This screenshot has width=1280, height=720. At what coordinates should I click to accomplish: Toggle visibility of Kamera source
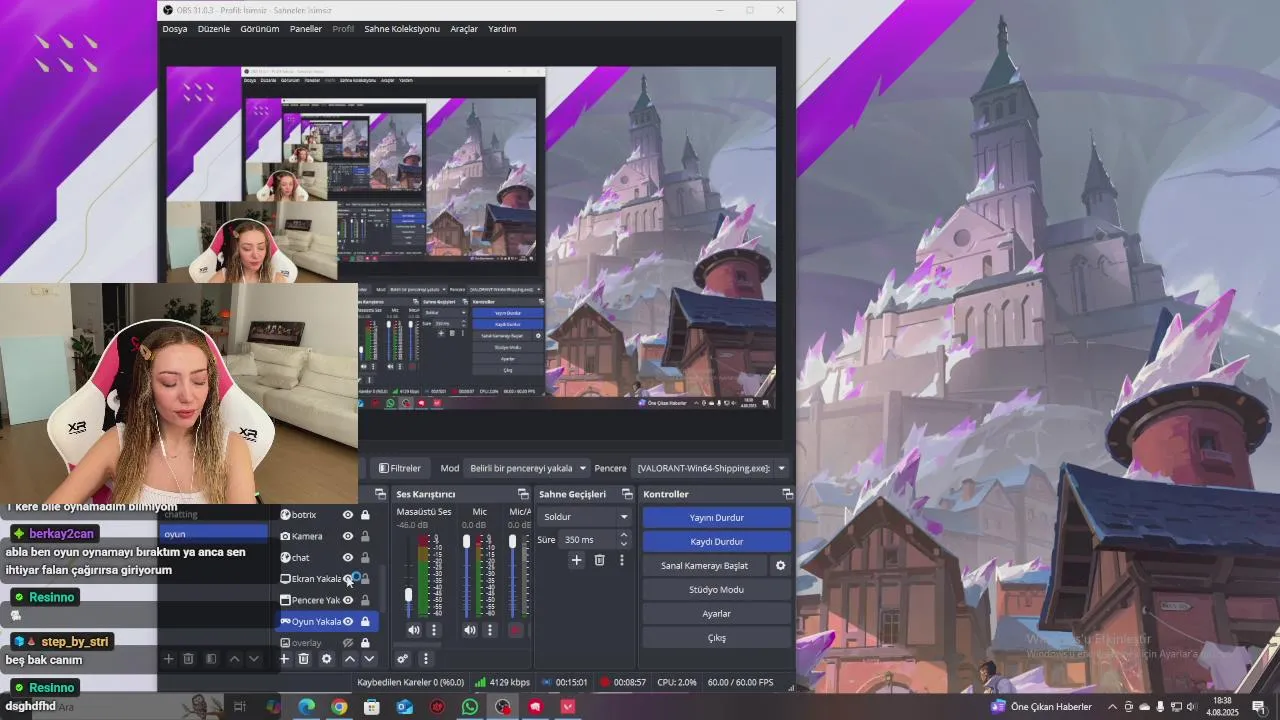(x=348, y=536)
